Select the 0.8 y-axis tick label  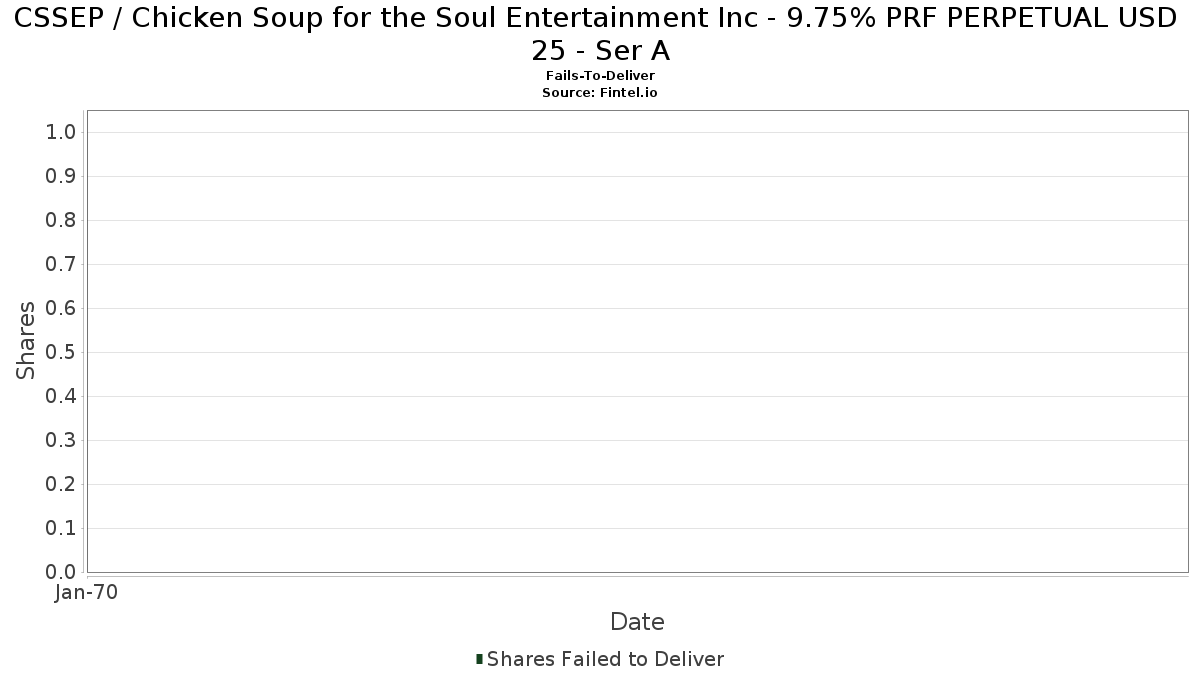(61, 221)
